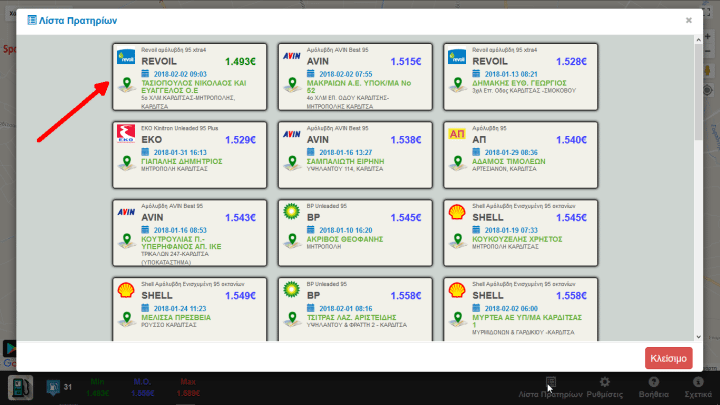The height and width of the screenshot is (405, 720).
Task: Click the map pin on the REVOIL 1.528€ card
Action: (457, 85)
